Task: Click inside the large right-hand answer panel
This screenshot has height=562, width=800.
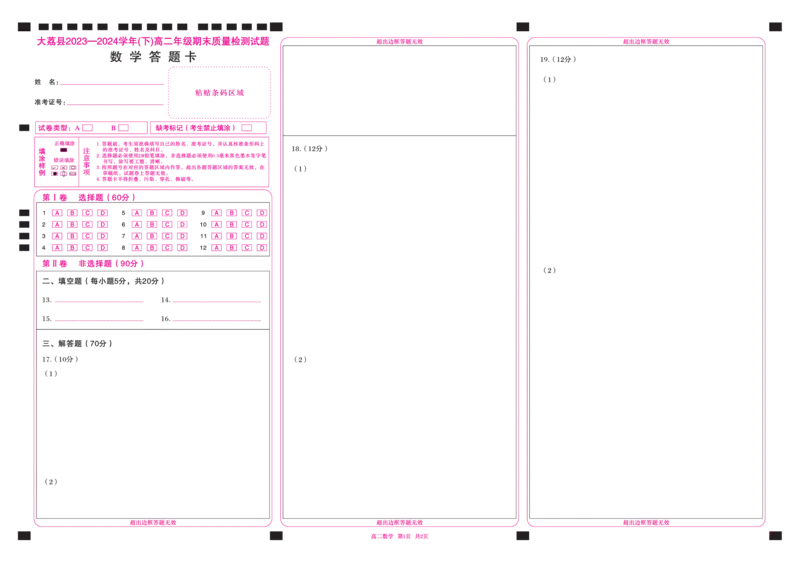Action: 646,300
